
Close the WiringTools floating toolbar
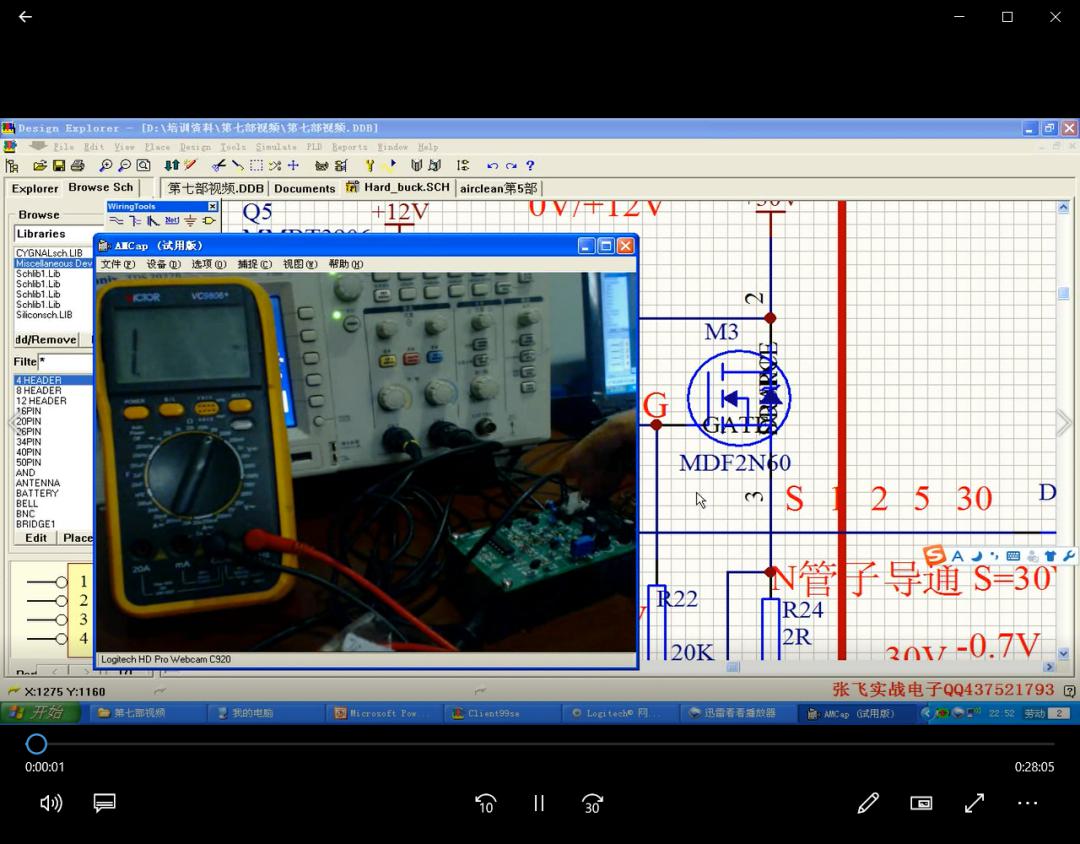[213, 207]
